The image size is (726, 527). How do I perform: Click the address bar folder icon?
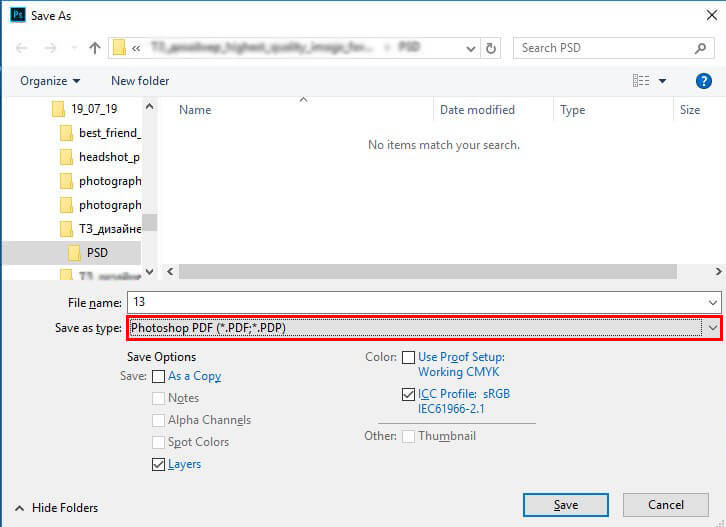click(119, 48)
